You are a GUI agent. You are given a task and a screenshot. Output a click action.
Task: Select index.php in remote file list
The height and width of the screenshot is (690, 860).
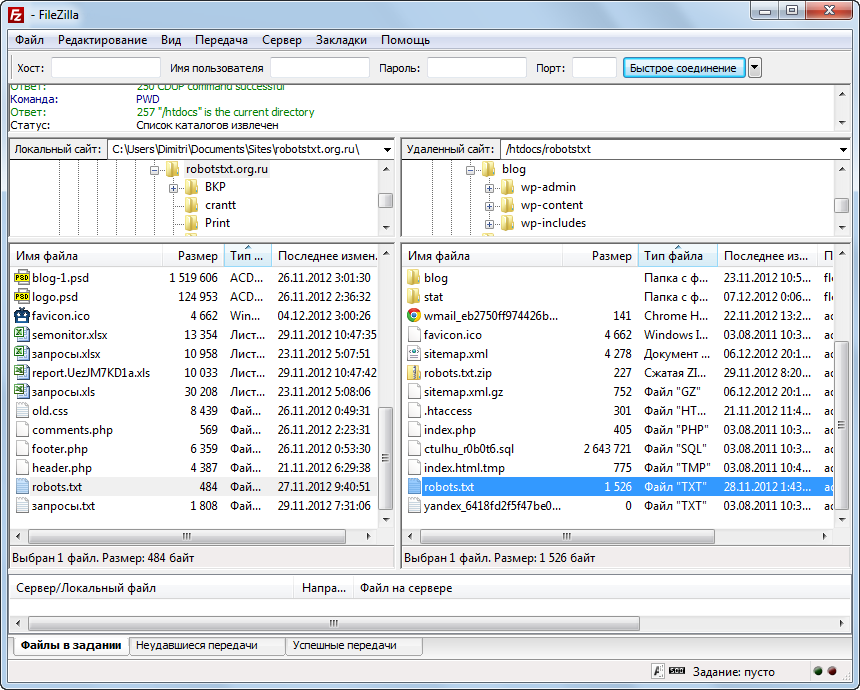[x=620, y=429]
